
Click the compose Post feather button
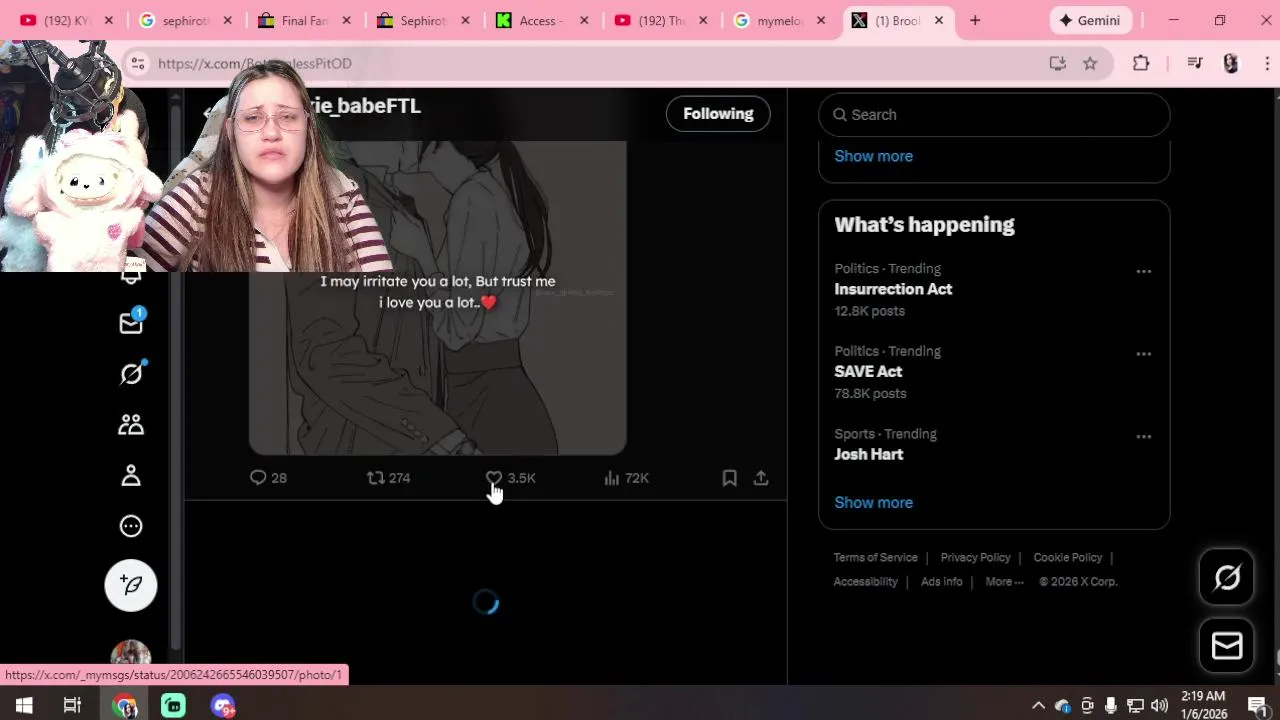[x=131, y=585]
